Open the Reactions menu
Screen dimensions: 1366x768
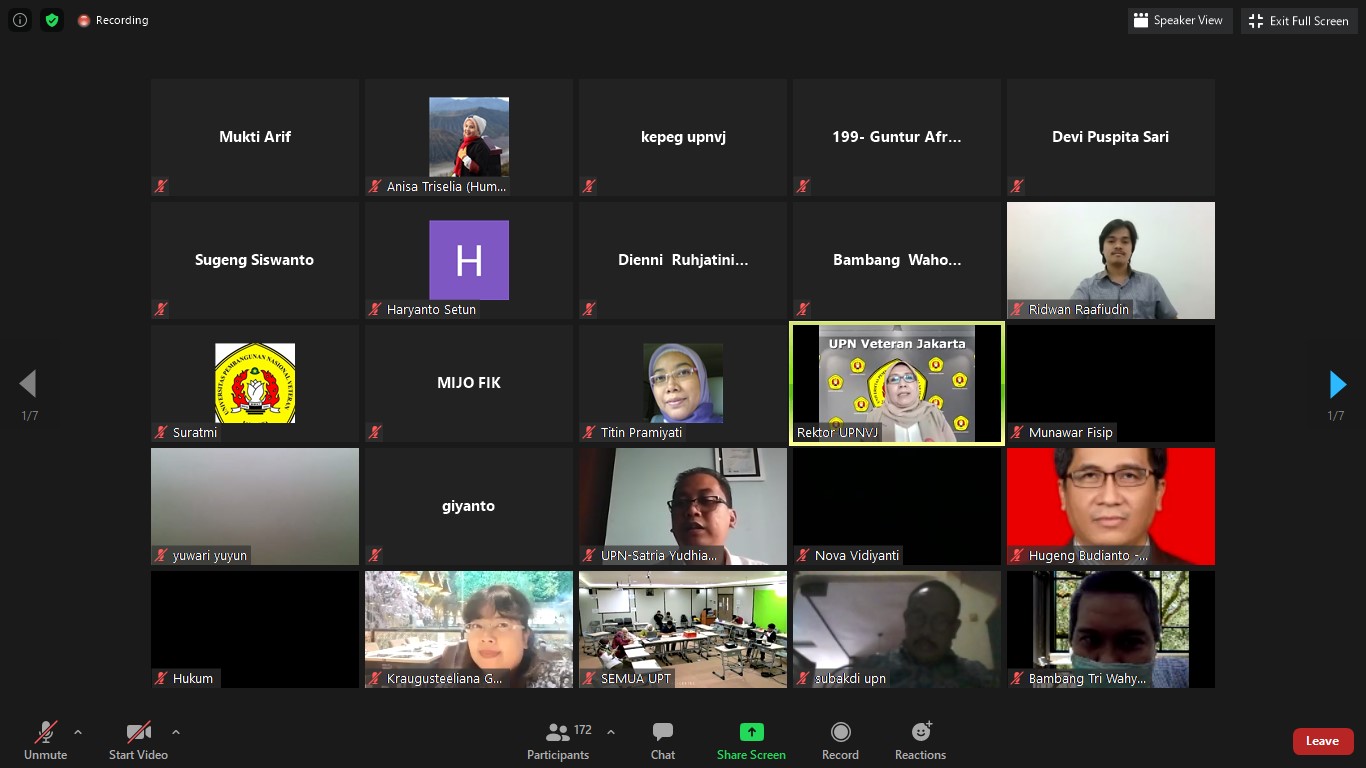[920, 741]
